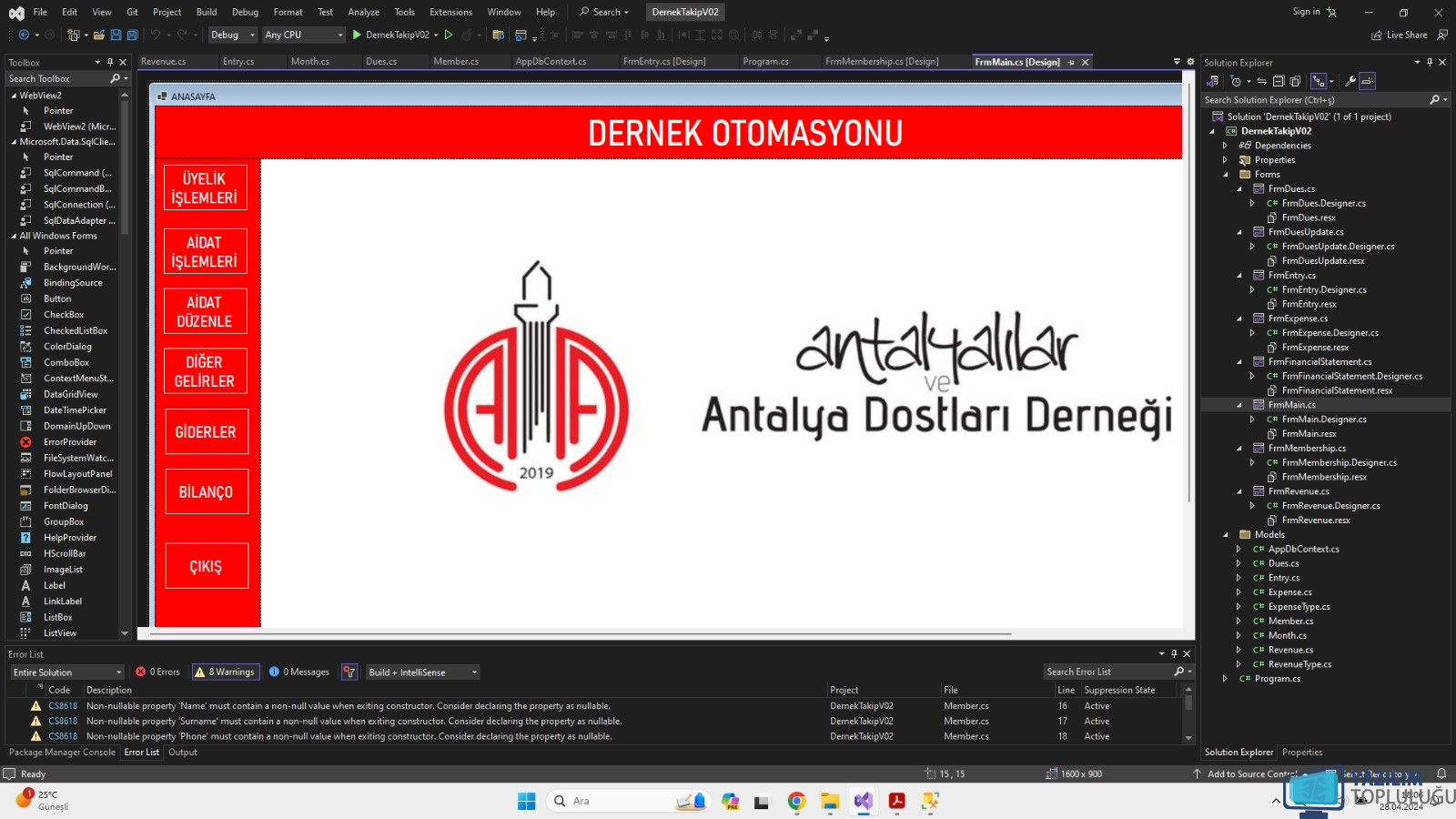This screenshot has height=819, width=1456.
Task: Switch to the Revenue.cs tab
Action: 164,62
